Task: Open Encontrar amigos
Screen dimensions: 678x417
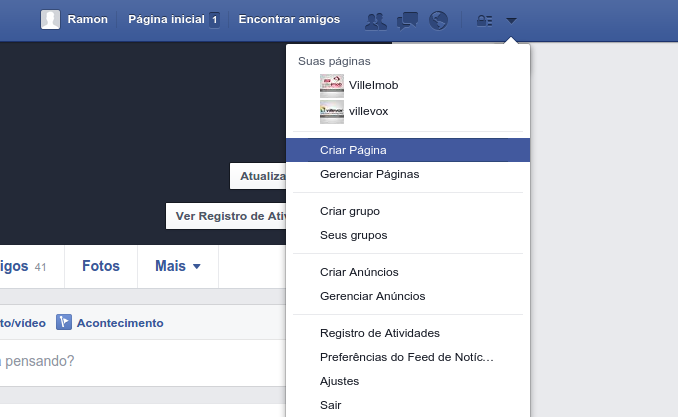Action: pos(289,19)
